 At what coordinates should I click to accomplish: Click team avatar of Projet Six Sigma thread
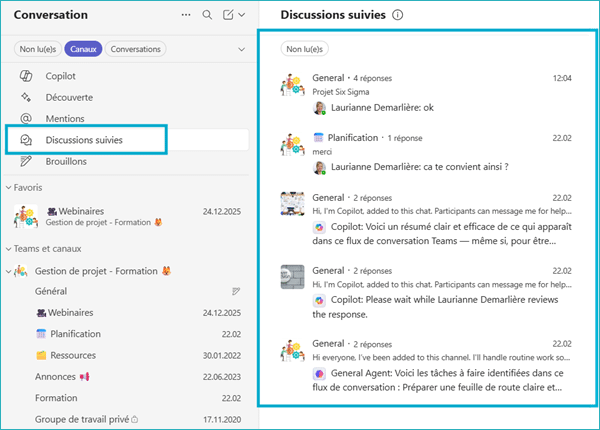point(292,85)
